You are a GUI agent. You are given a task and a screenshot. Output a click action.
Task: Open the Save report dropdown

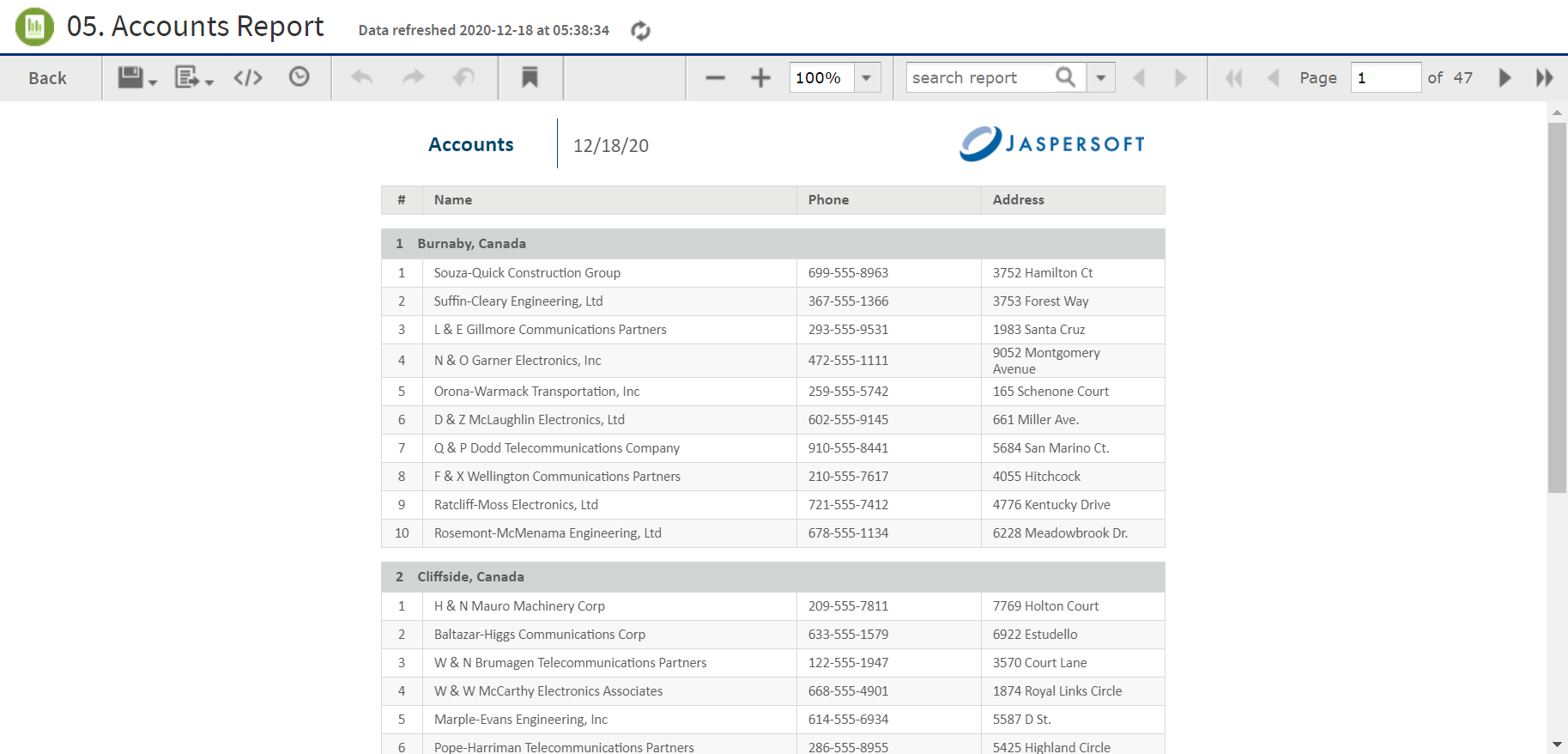137,77
